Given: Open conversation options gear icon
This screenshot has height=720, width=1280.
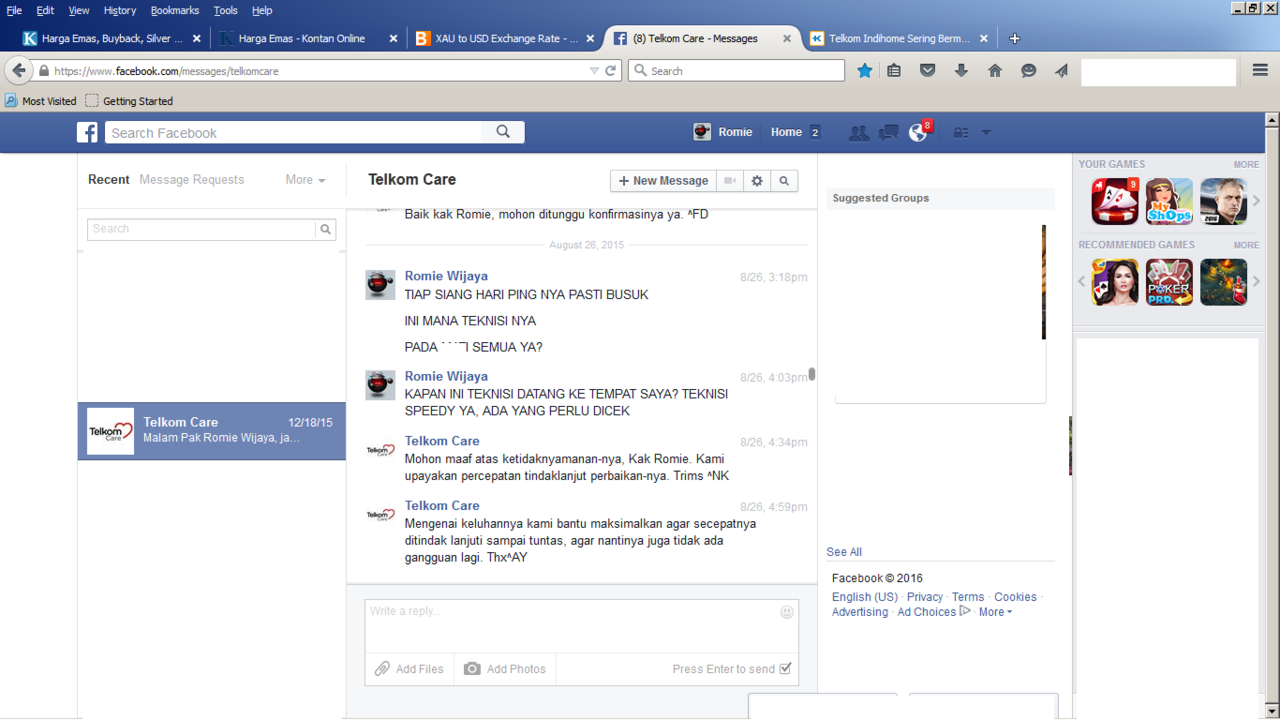Looking at the screenshot, I should point(757,181).
